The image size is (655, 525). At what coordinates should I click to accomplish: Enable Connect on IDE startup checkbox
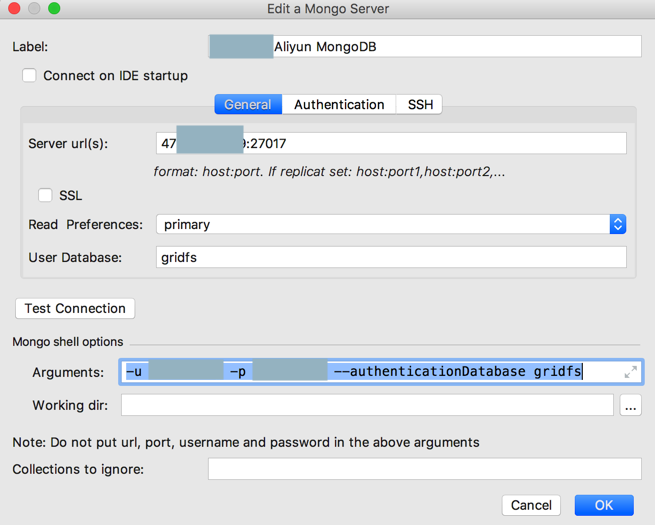coord(30,75)
